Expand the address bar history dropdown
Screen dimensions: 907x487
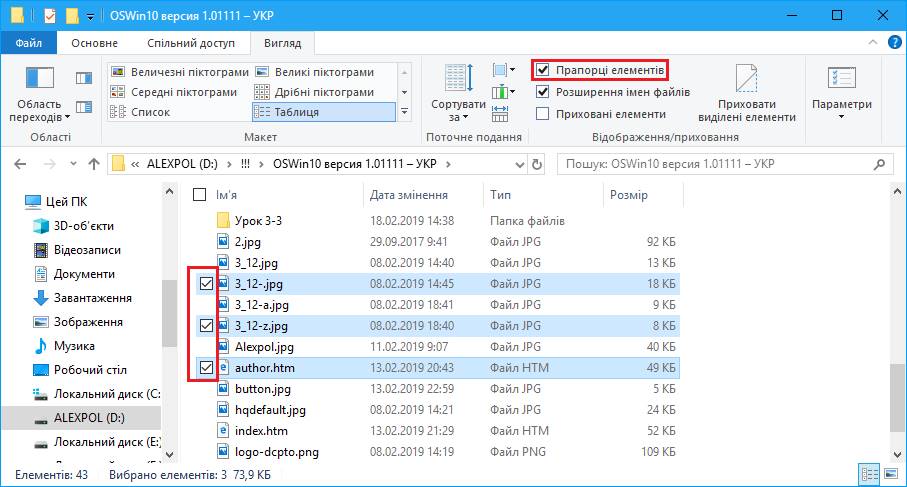coord(519,165)
